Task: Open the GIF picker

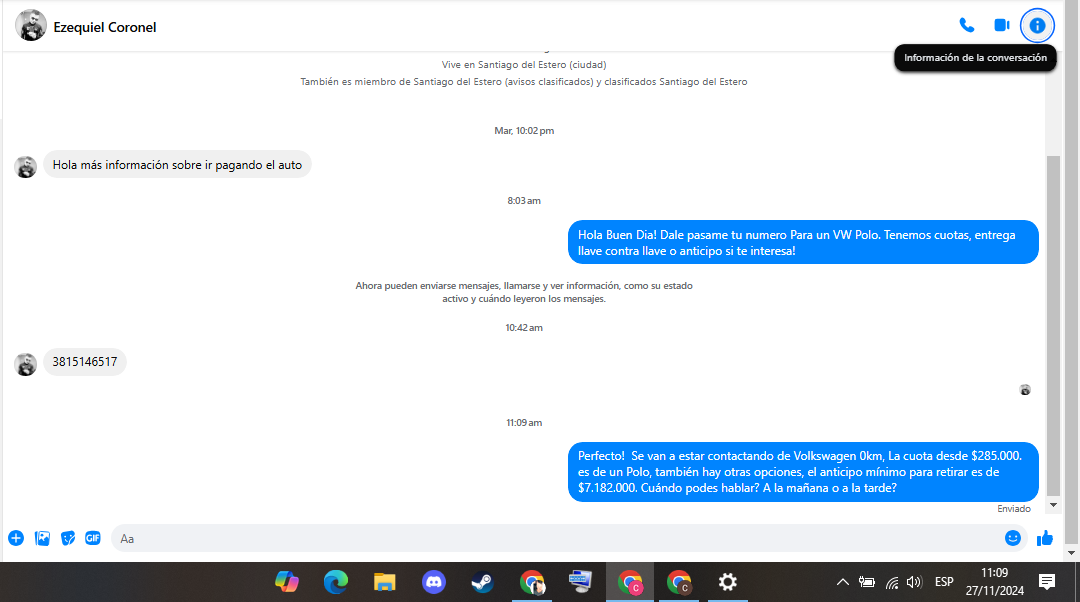Action: tap(93, 538)
